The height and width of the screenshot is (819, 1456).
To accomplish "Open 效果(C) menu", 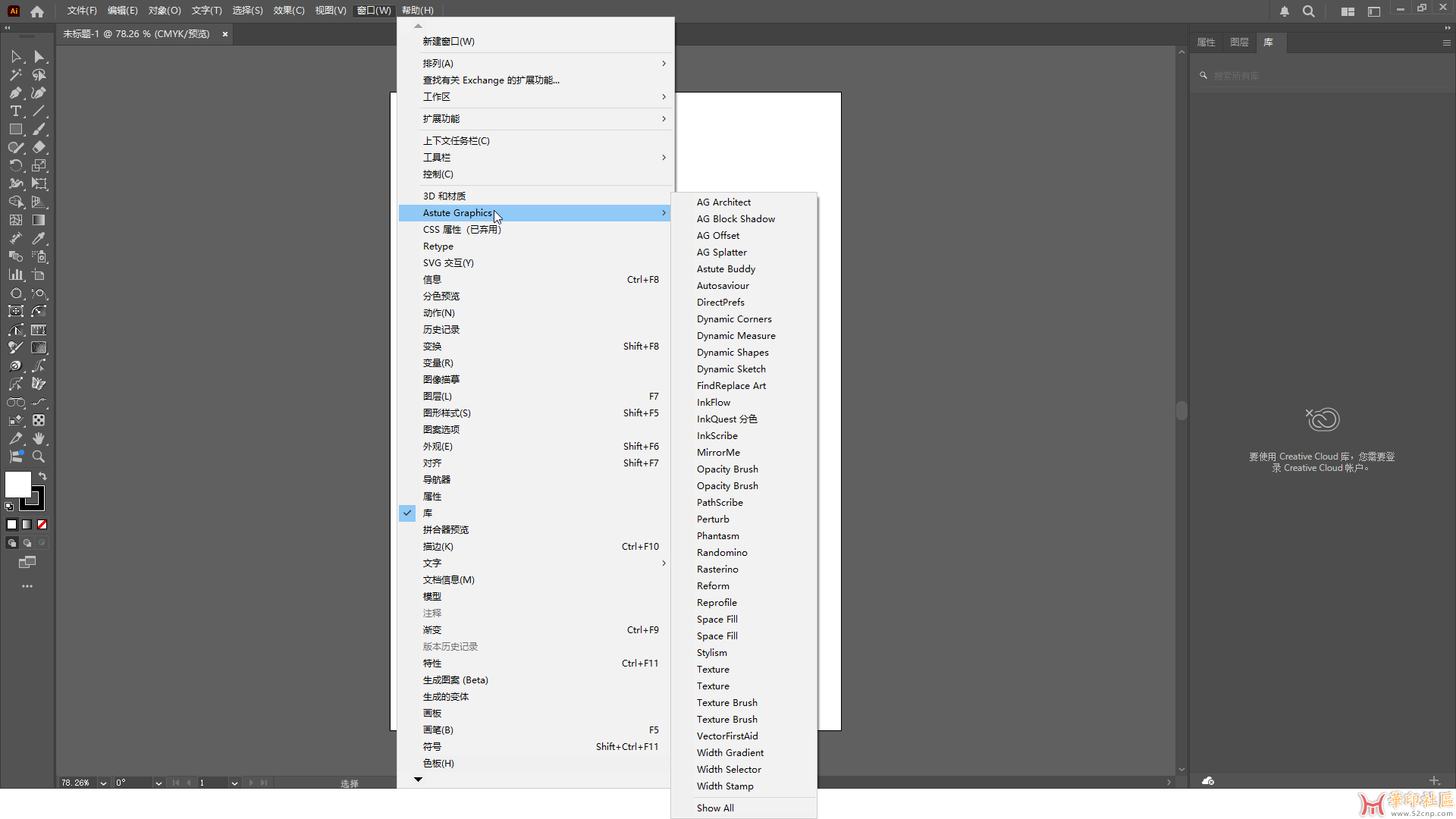I will [x=289, y=11].
